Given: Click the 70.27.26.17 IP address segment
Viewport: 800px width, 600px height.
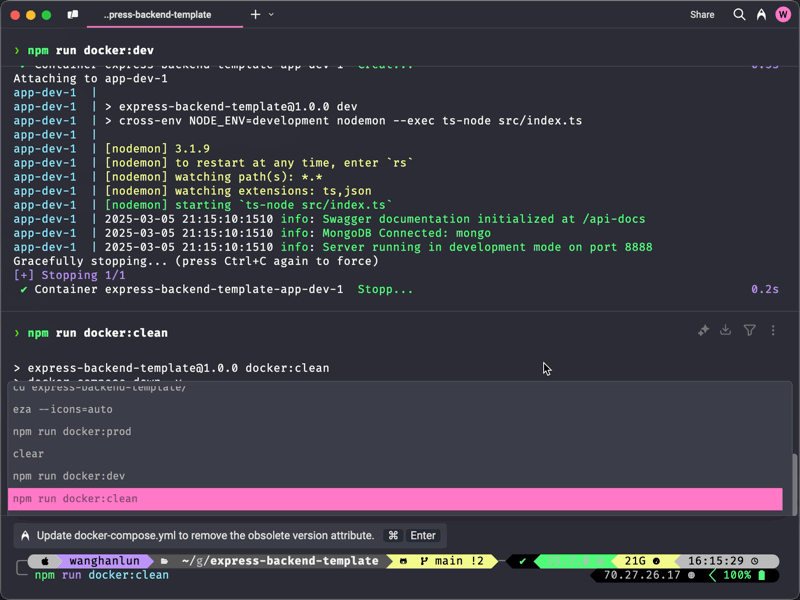Looking at the screenshot, I should click(642, 575).
